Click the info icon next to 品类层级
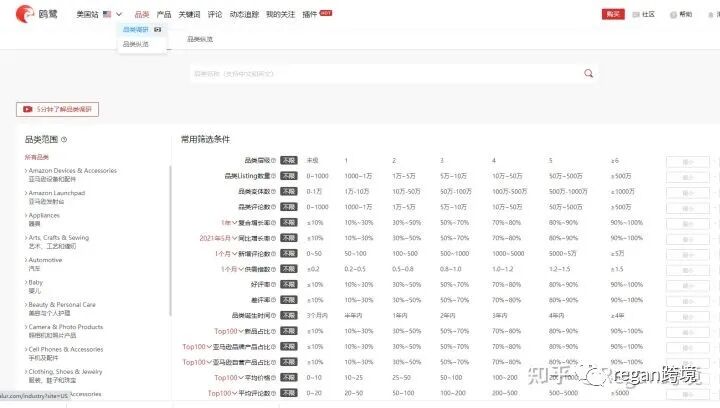Viewport: 720px width, 408px height. point(274,161)
